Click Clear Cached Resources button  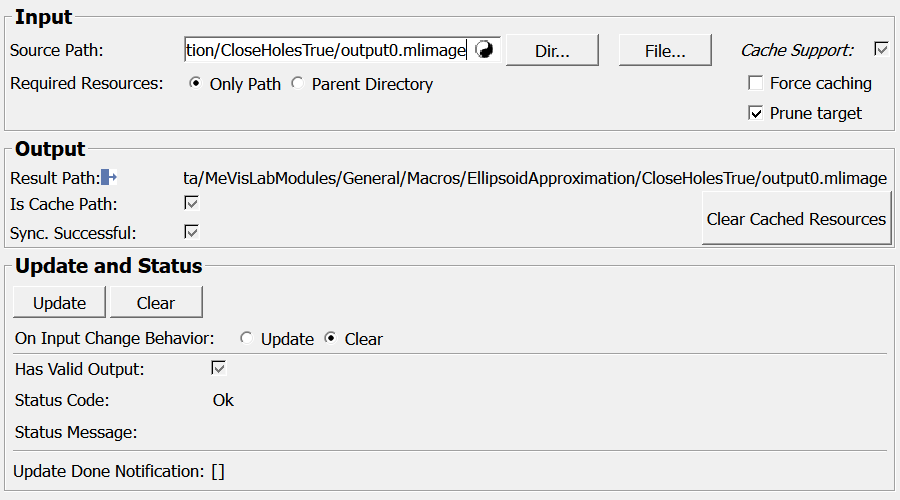tap(796, 219)
